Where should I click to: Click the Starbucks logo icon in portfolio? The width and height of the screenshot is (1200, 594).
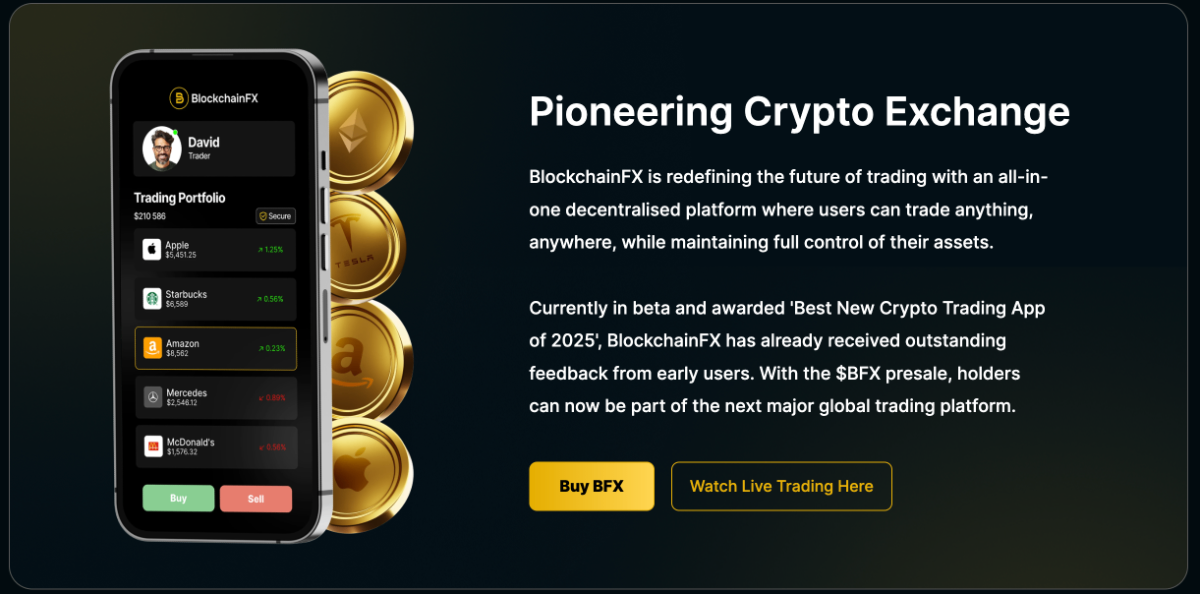pyautogui.click(x=152, y=298)
